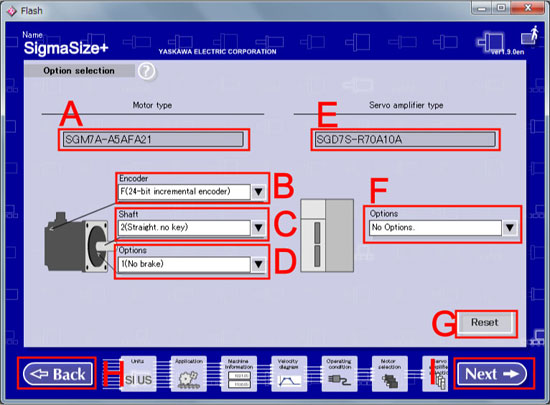
Task: Click the motor type field SGM7A-A5AFA21
Action: (153, 140)
